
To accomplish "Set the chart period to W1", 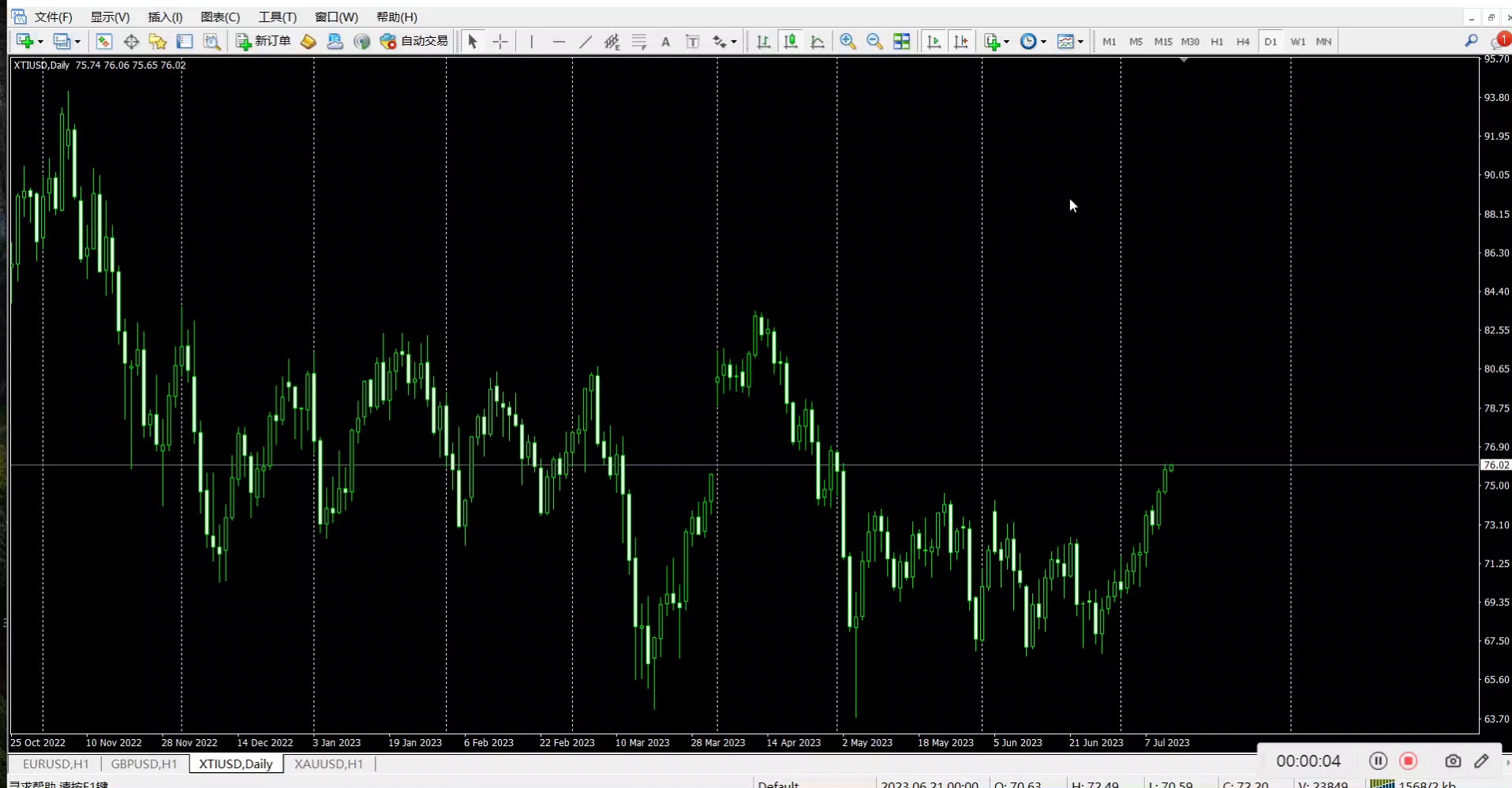I will click(x=1298, y=42).
